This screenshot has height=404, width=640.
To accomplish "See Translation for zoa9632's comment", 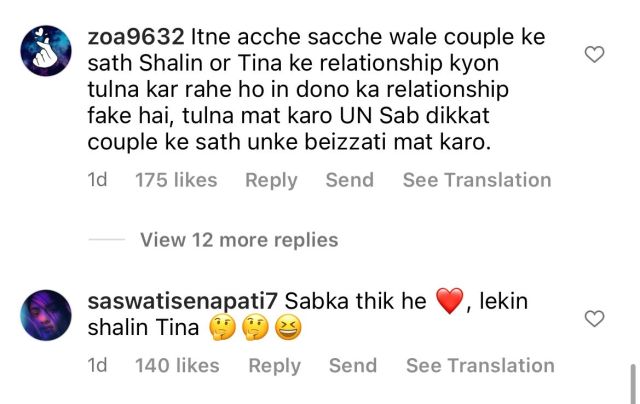I will point(477,180).
